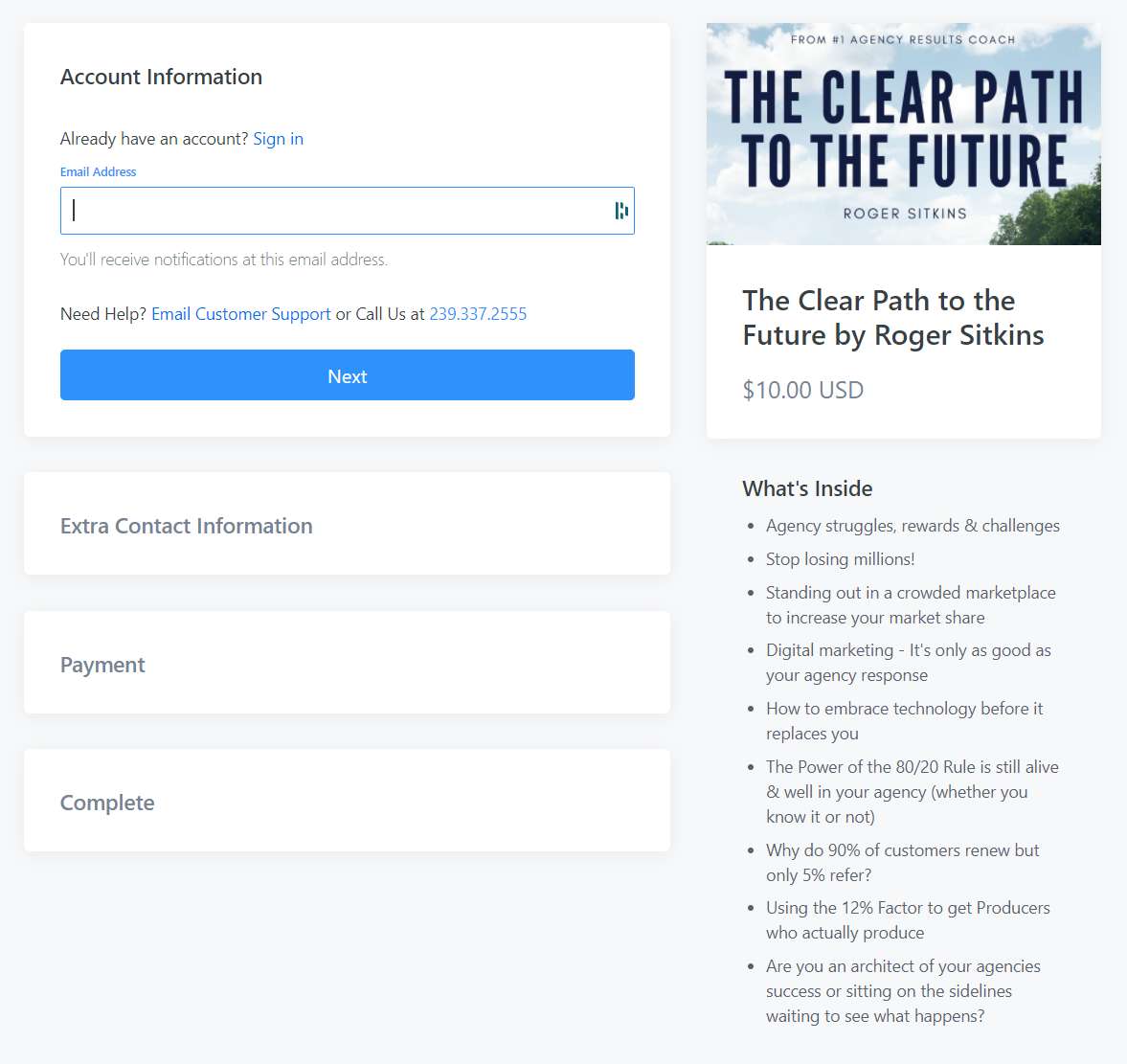Expand the Complete section
The height and width of the screenshot is (1064, 1127).
coord(107,803)
